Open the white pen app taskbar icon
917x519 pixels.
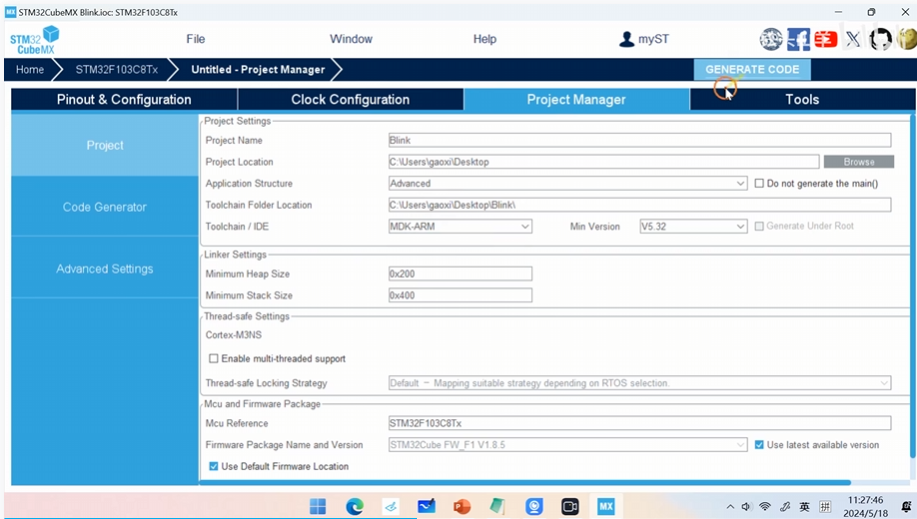click(x=391, y=506)
